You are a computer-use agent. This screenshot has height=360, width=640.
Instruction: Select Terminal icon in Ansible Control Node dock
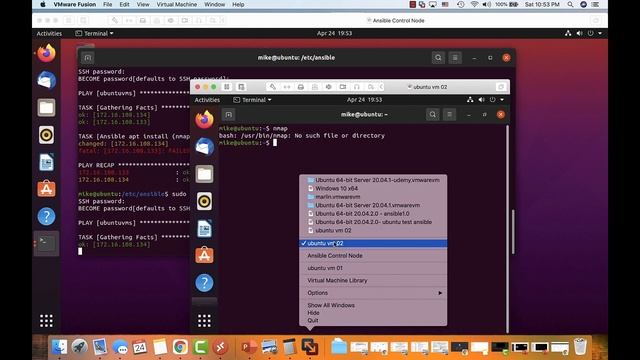point(47,243)
